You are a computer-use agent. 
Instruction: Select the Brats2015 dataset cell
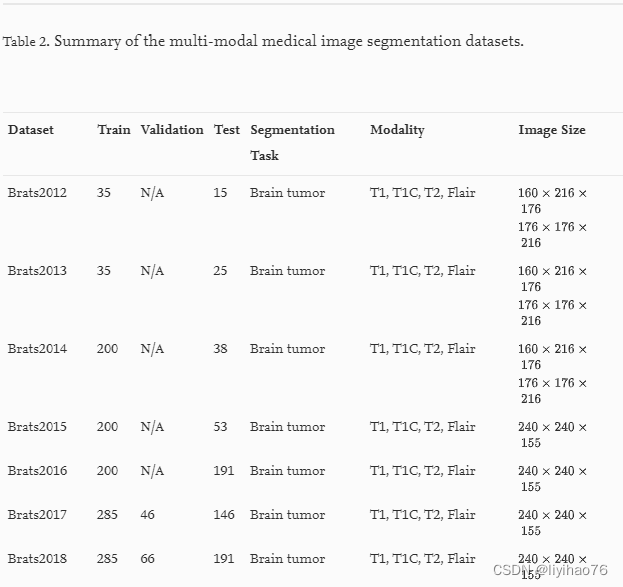click(37, 427)
